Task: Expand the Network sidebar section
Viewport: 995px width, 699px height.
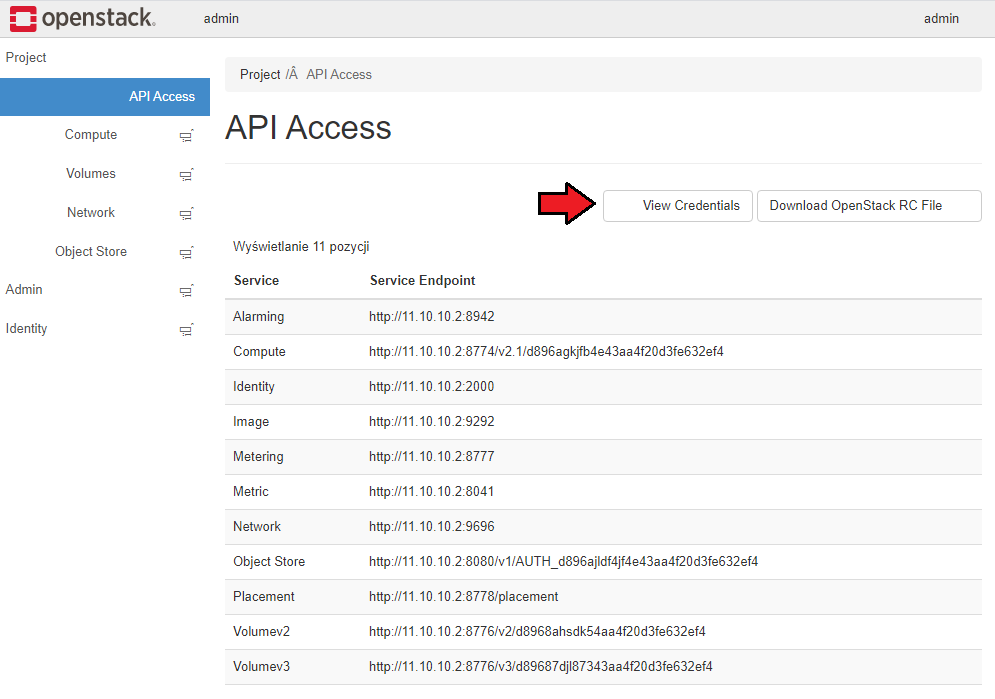Action: click(x=91, y=212)
